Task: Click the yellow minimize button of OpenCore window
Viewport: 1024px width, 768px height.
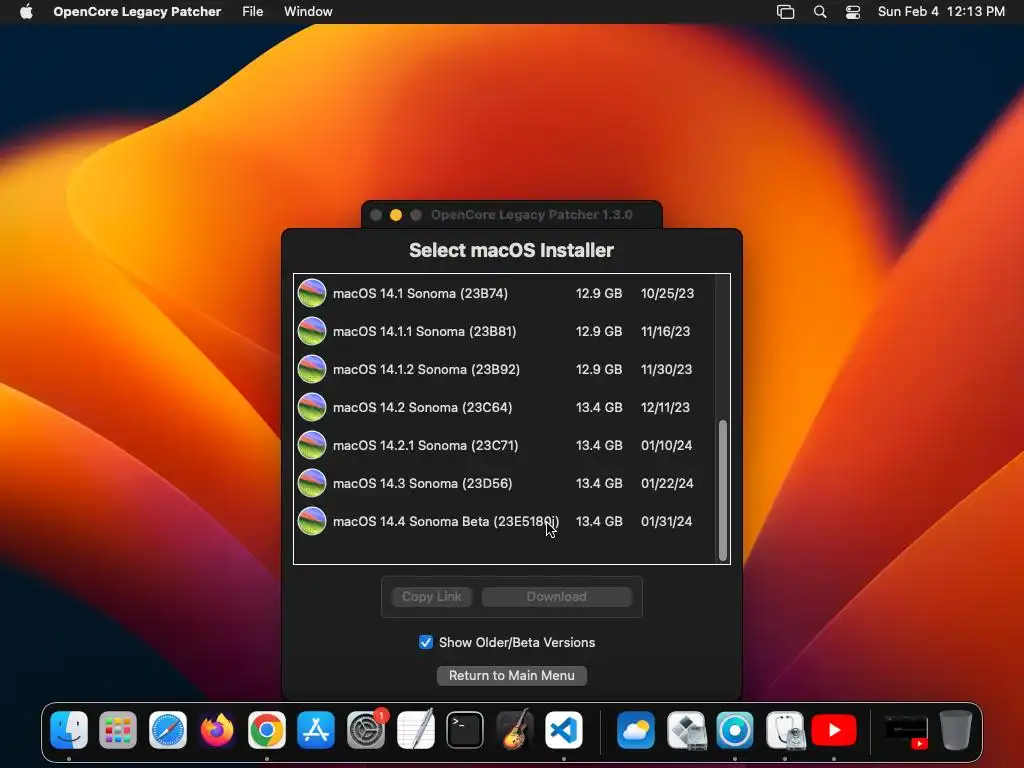Action: click(x=396, y=215)
